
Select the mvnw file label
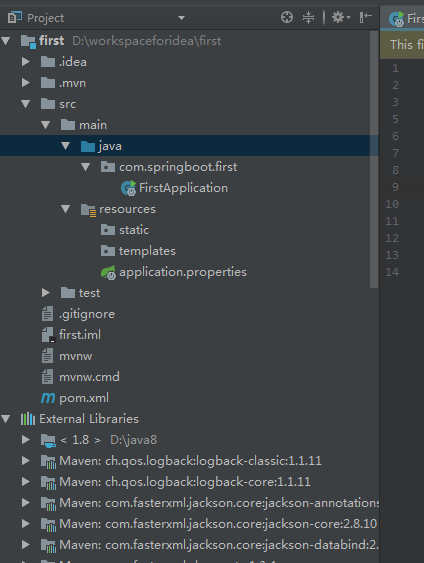coord(76,356)
